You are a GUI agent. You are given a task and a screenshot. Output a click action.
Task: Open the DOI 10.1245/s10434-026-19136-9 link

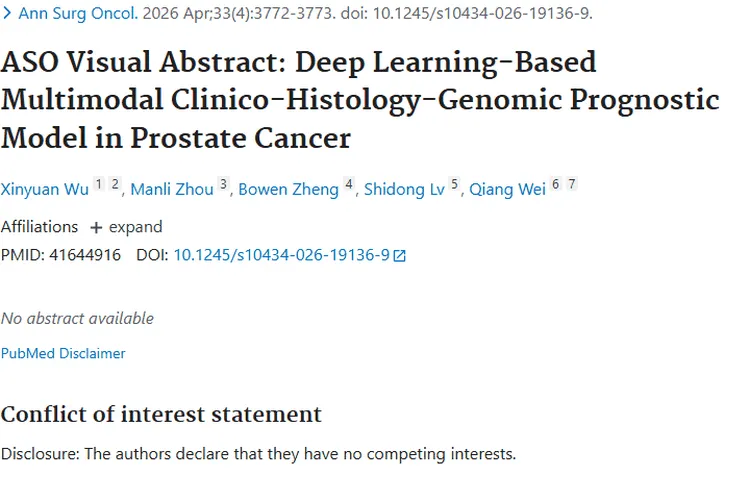pyautogui.click(x=281, y=255)
